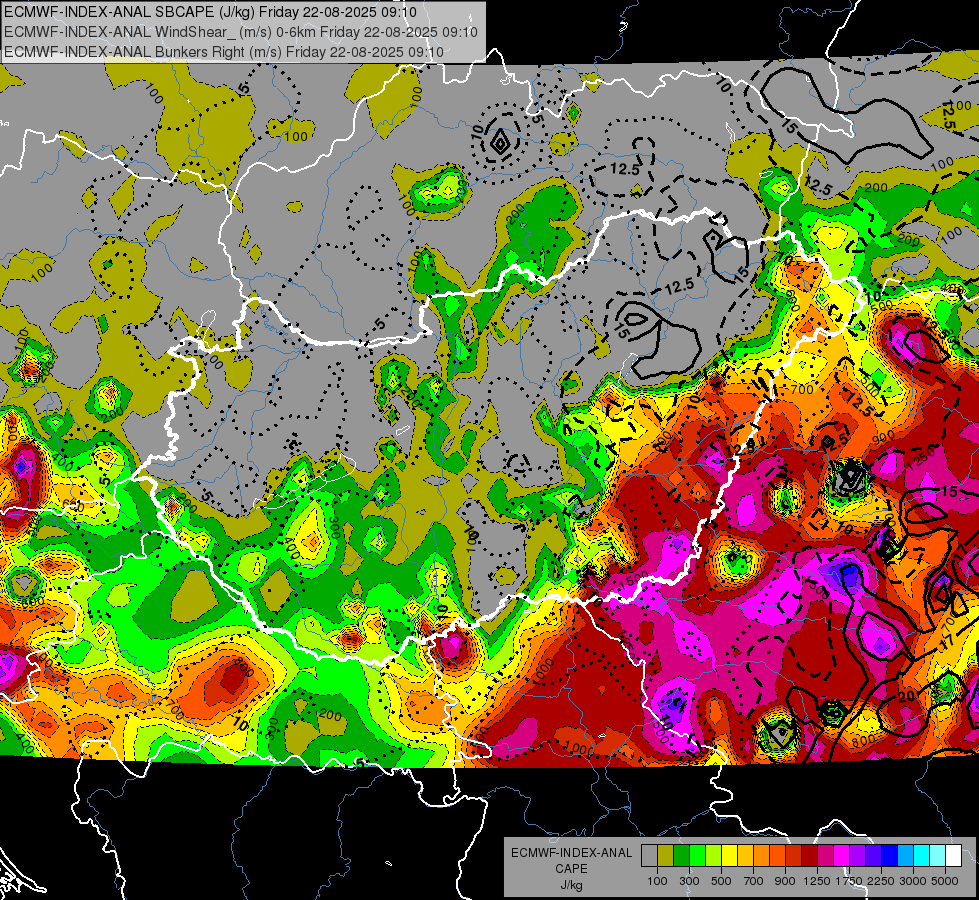
Task: Click the legend unit J/kg
Action: [x=571, y=885]
